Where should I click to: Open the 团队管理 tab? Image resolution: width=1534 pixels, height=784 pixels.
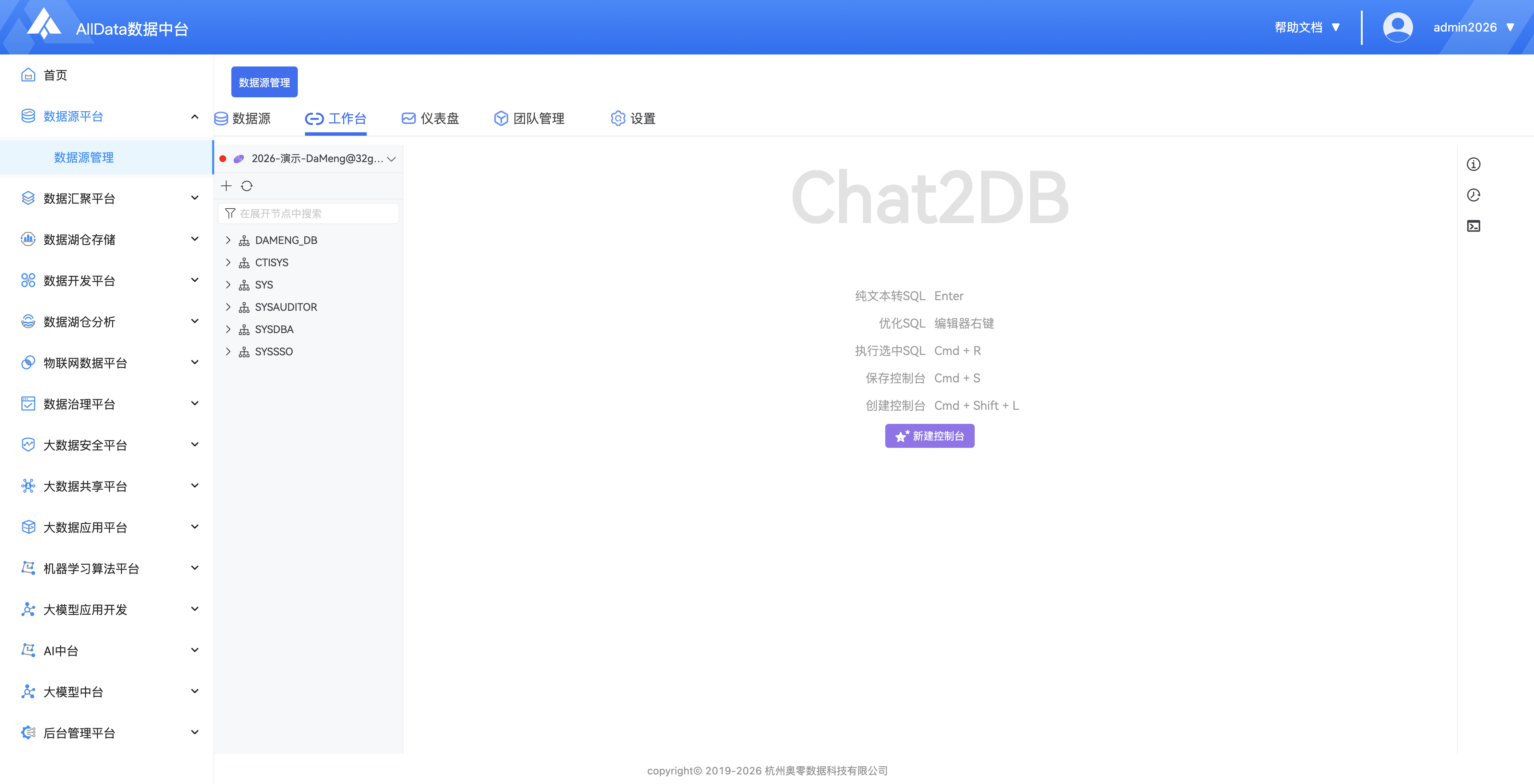(x=529, y=119)
